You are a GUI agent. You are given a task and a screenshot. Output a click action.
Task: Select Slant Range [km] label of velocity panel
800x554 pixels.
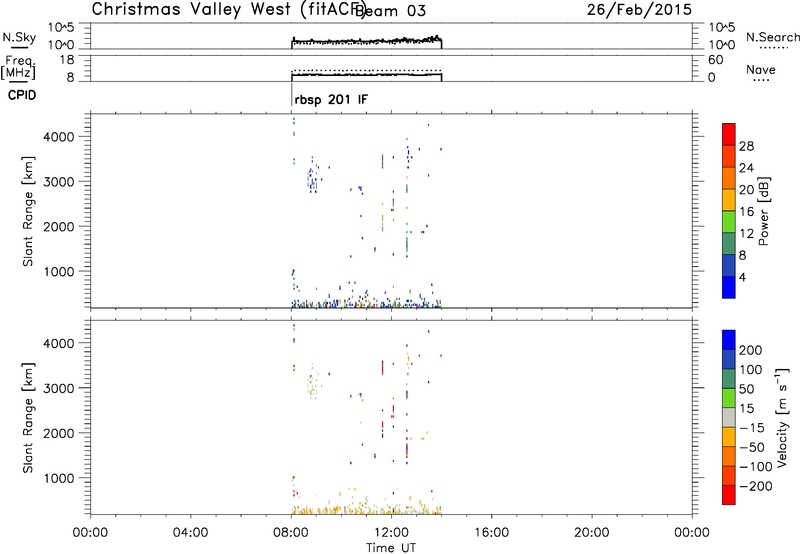point(28,418)
